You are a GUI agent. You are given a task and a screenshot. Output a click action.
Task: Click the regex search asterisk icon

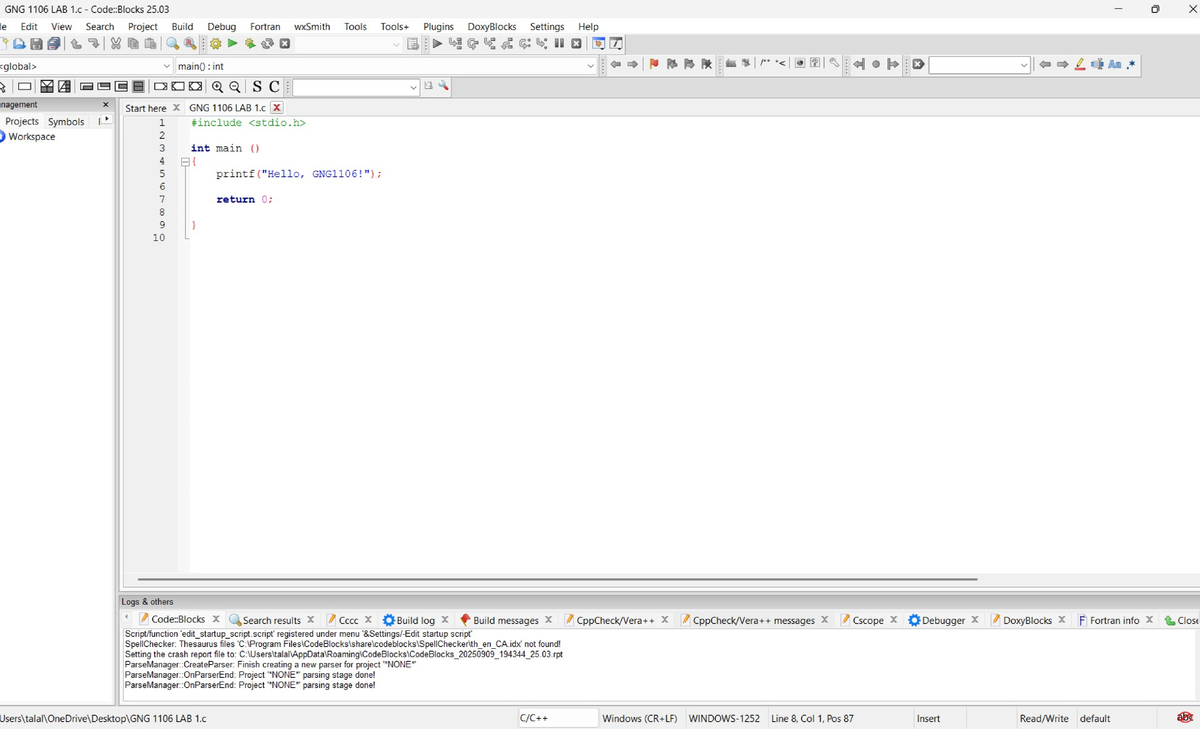click(x=1131, y=64)
